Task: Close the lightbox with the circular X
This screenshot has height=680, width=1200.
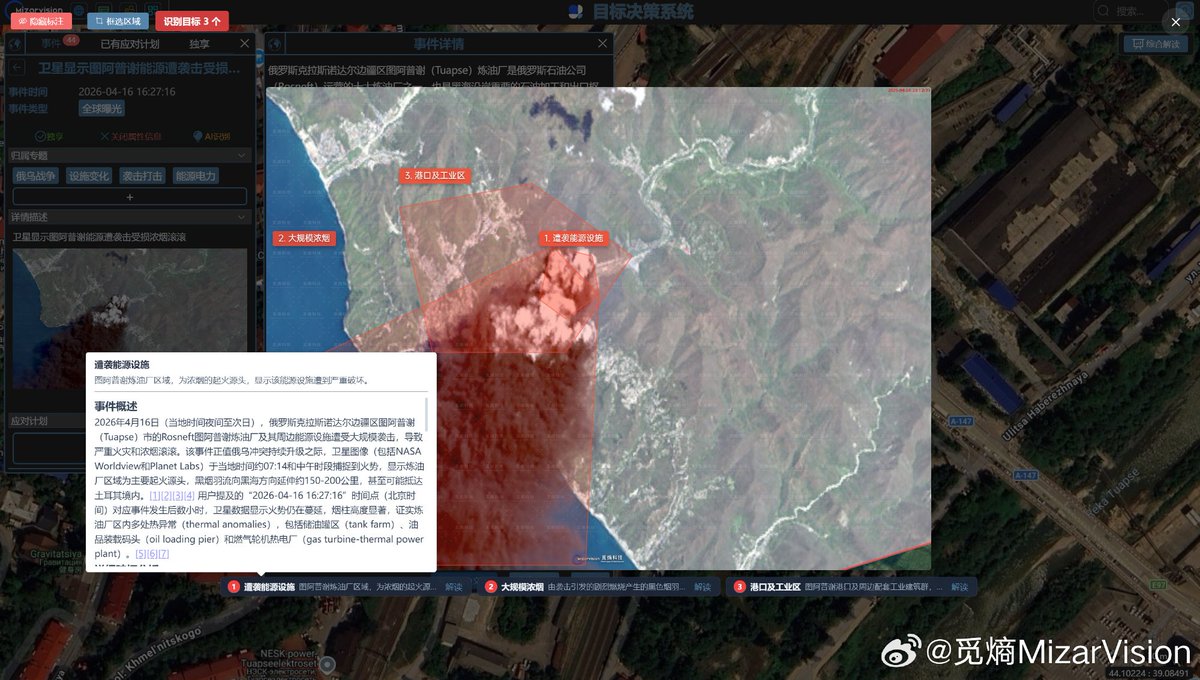Action: tap(1176, 21)
